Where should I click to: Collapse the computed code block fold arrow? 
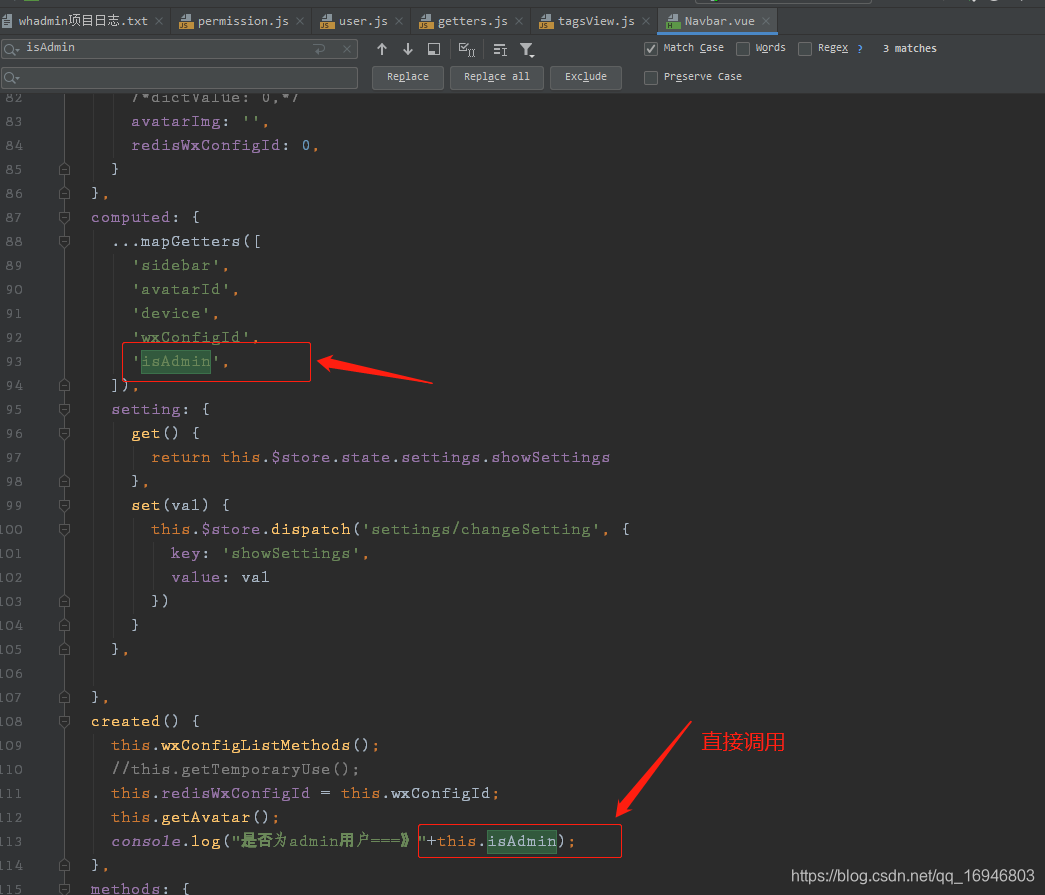pyautogui.click(x=64, y=217)
